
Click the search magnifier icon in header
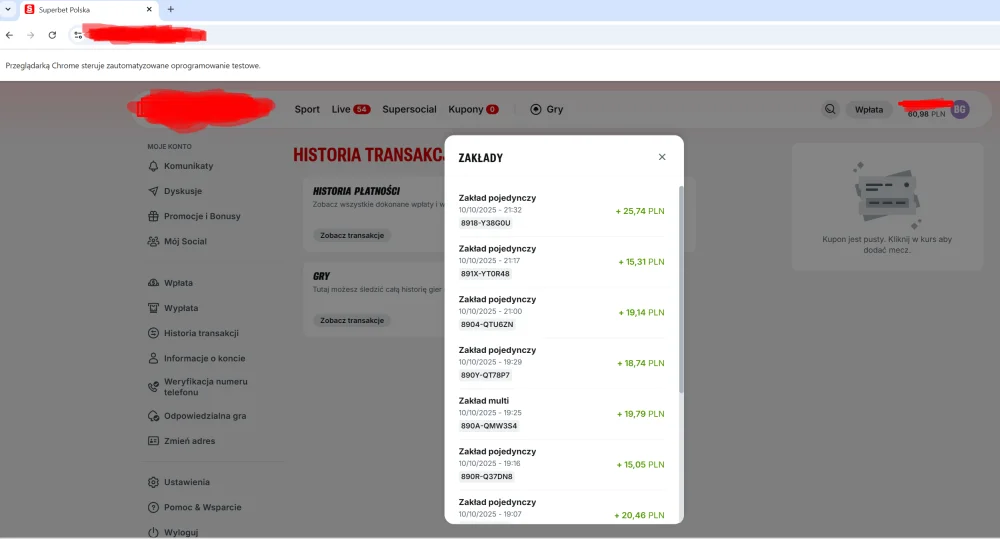(830, 109)
